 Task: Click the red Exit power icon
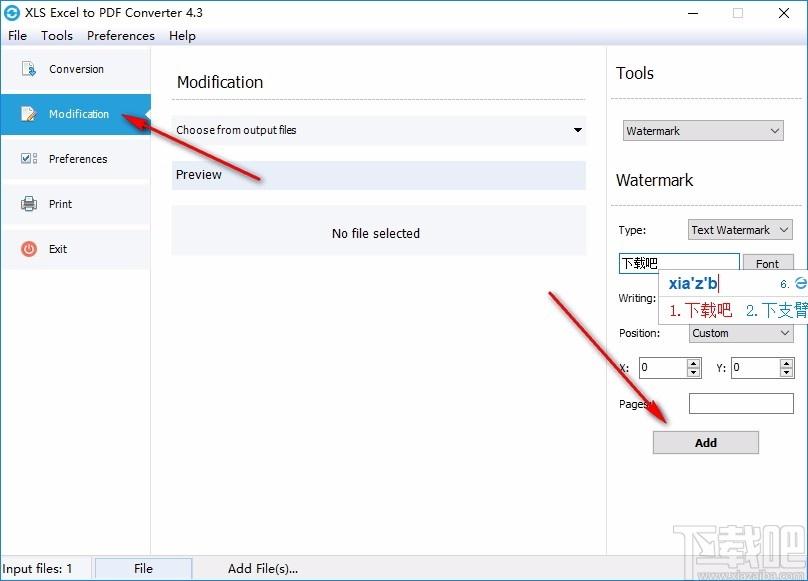click(29, 249)
